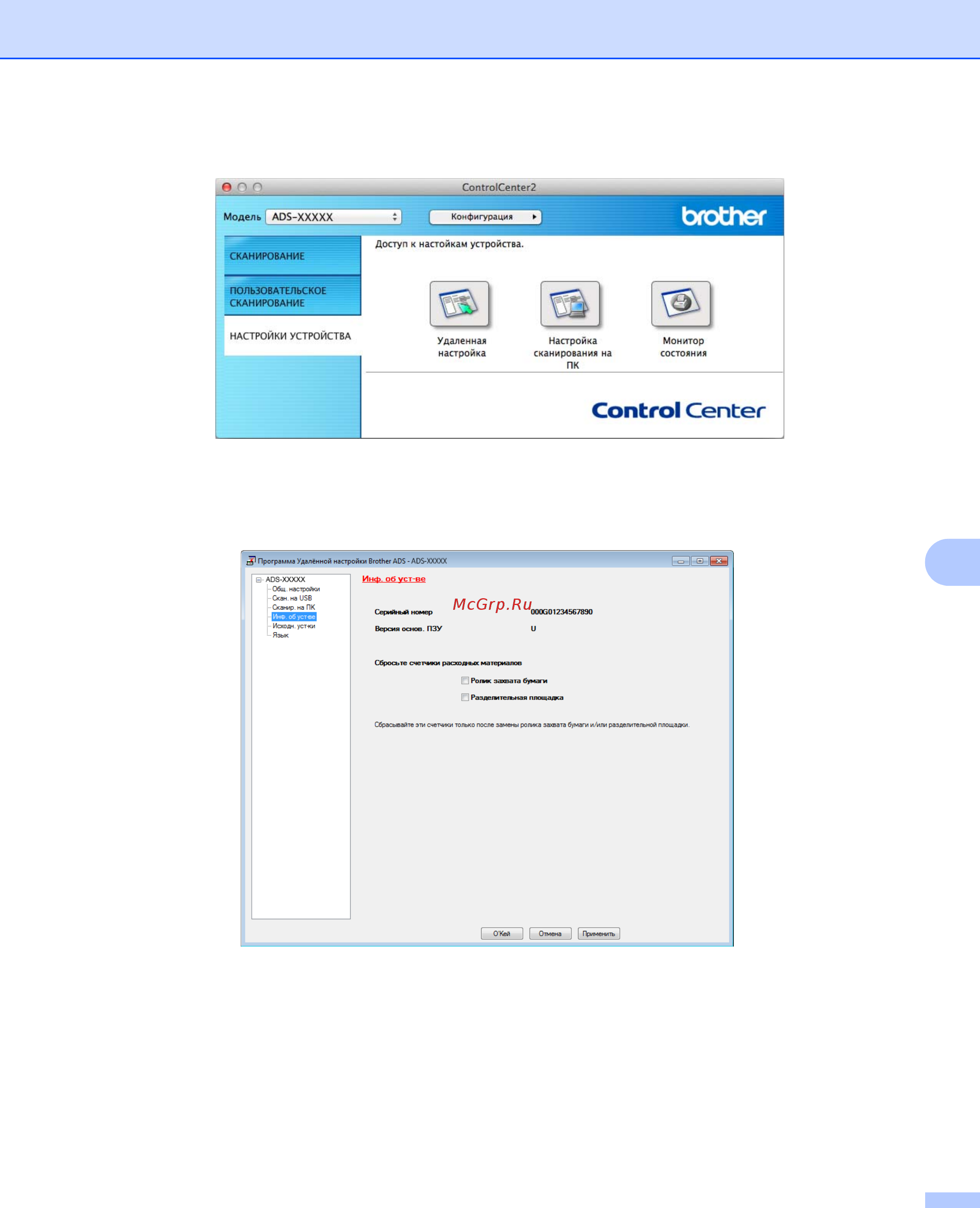The image size is (980, 1208).
Task: Select the ПОЛЬЗОВАТЕЛЬСКОЕ СКАНИРОВАНИЕ tab
Action: coord(292,296)
